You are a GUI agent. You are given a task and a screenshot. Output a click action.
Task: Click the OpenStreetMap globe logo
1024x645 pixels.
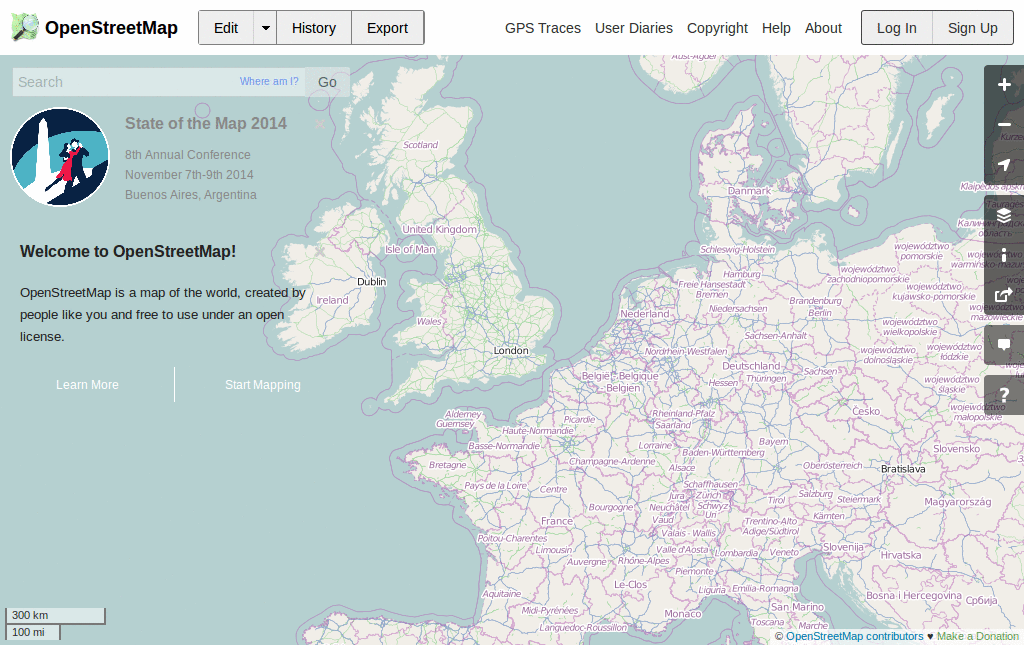tap(22, 27)
